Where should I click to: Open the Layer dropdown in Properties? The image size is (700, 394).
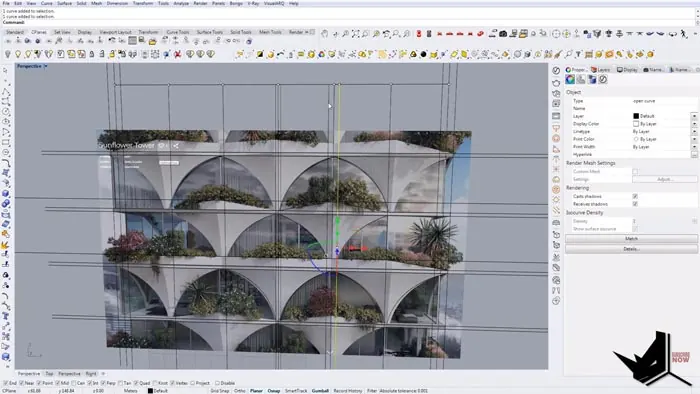694,116
